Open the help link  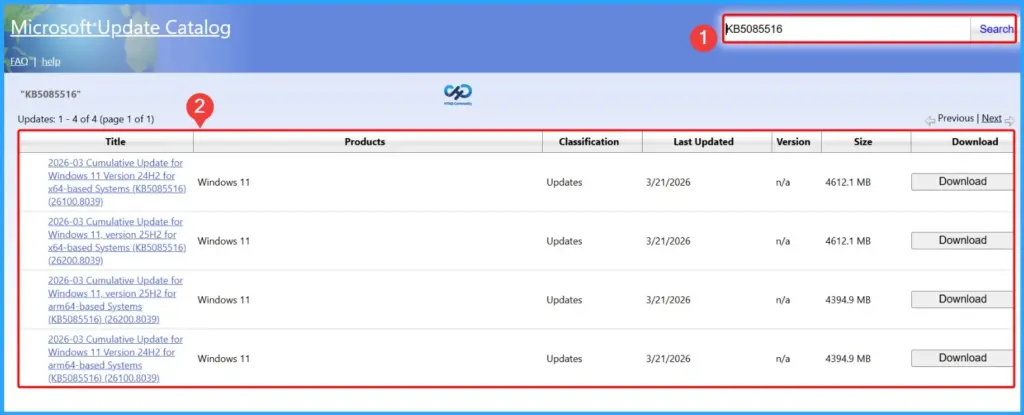coord(51,61)
